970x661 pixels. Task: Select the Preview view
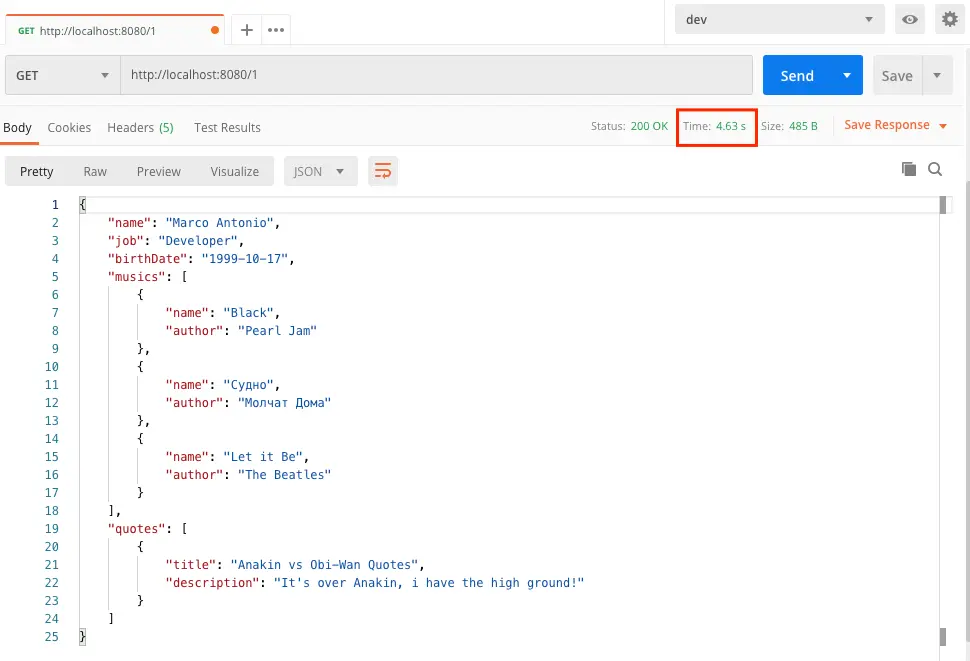click(x=159, y=171)
